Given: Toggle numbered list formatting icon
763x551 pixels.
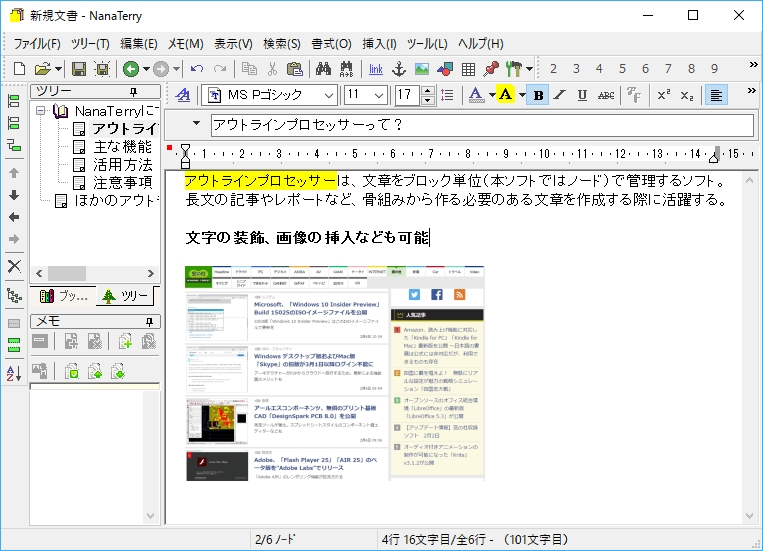Looking at the screenshot, I should (x=447, y=95).
